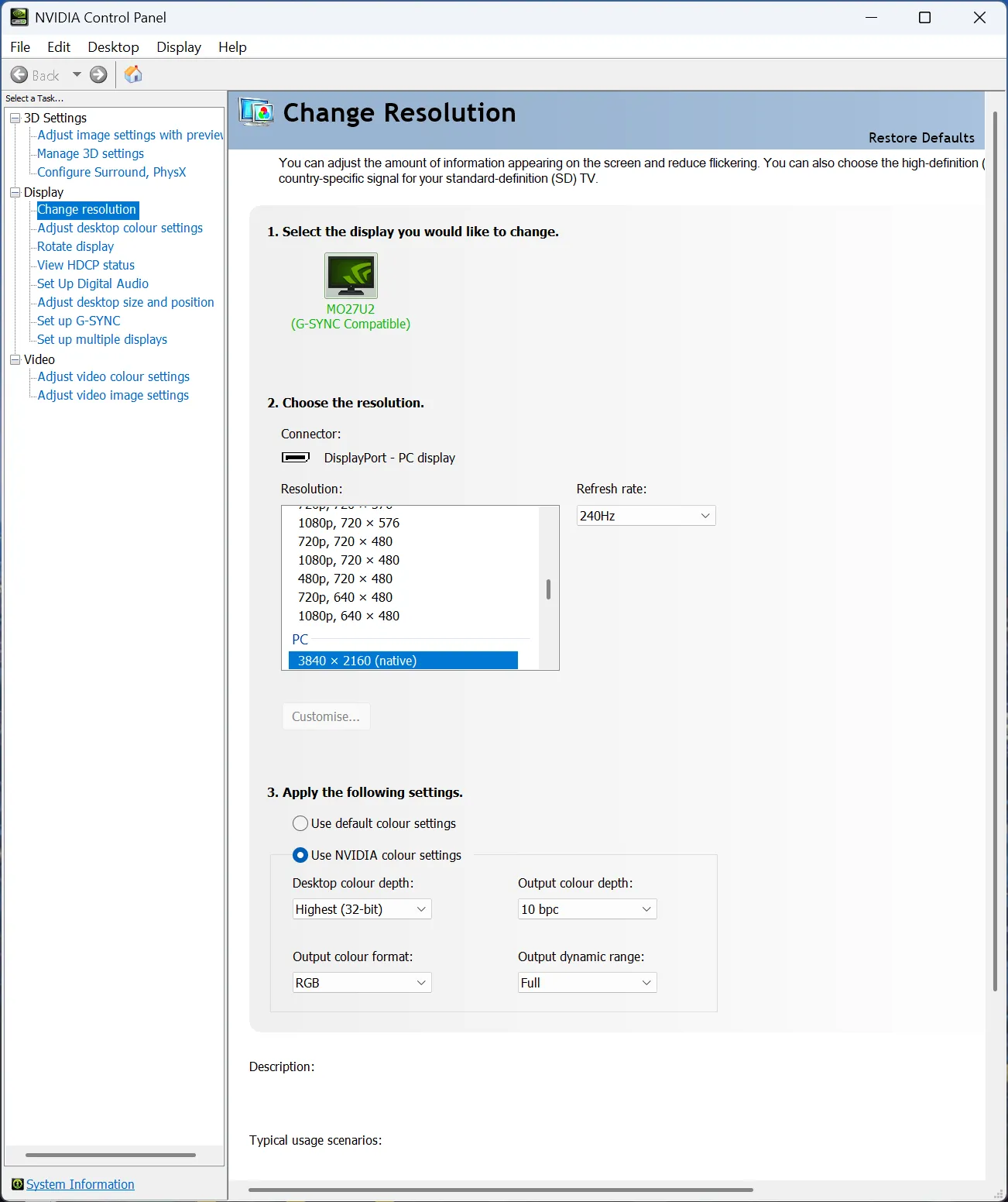Click the Home icon in toolbar

133,74
